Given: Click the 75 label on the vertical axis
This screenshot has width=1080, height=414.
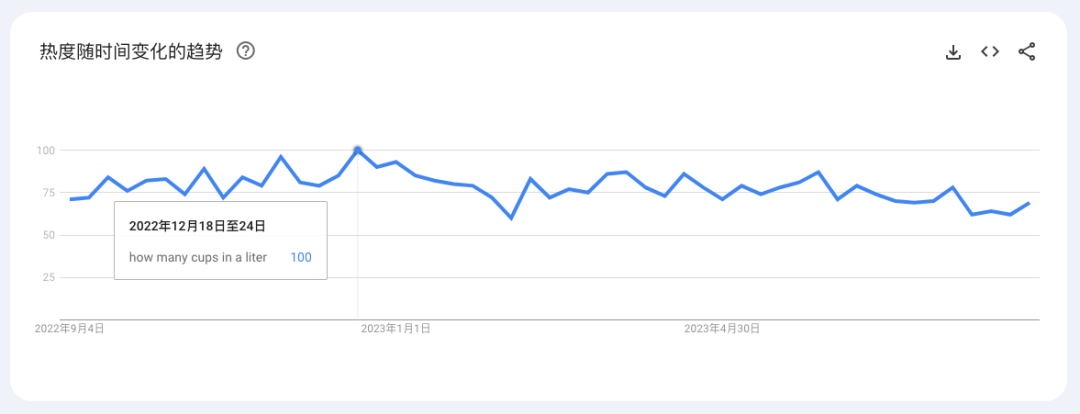Looking at the screenshot, I should [x=47, y=193].
